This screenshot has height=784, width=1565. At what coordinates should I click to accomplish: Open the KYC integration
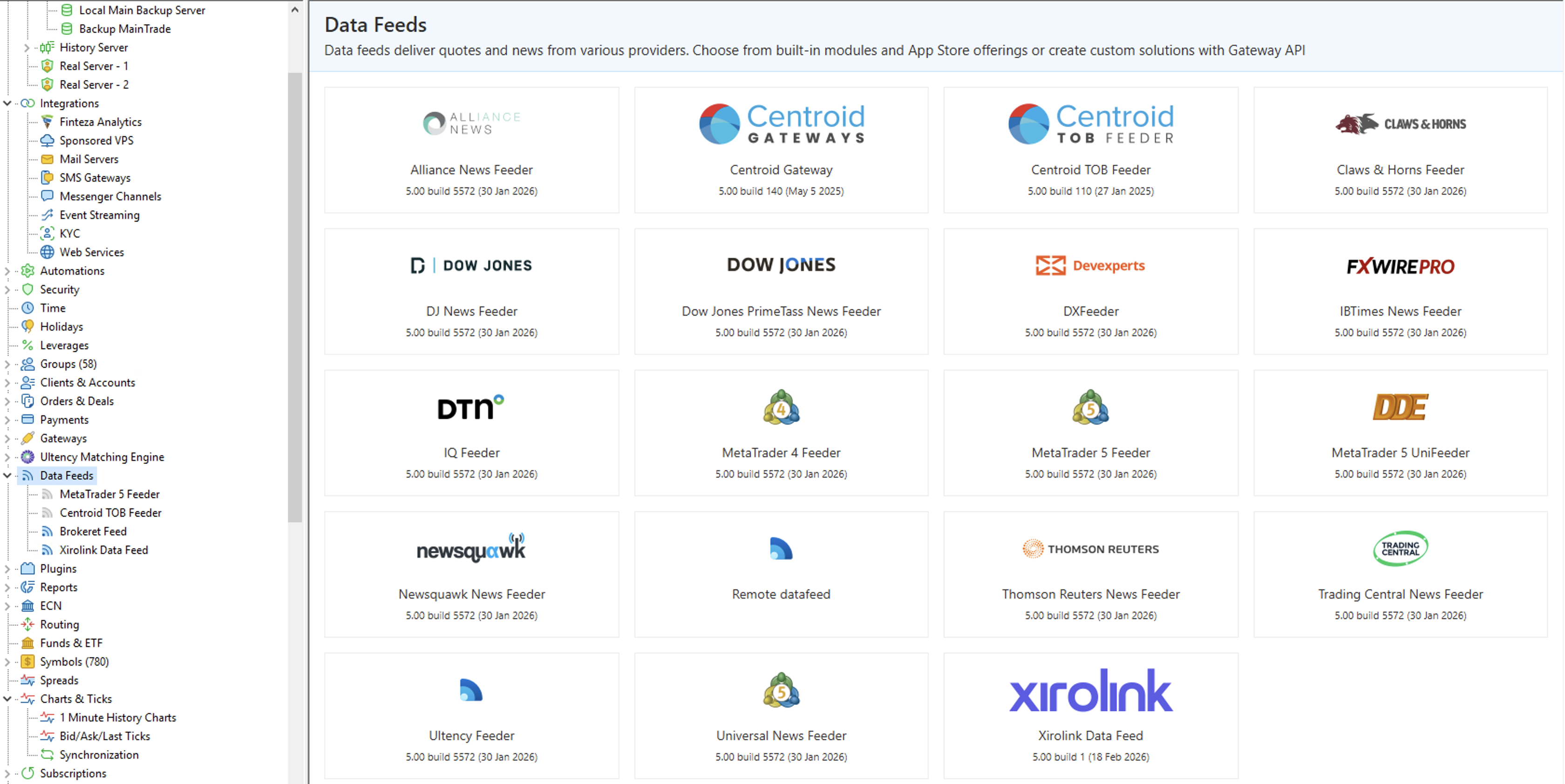coord(48,233)
